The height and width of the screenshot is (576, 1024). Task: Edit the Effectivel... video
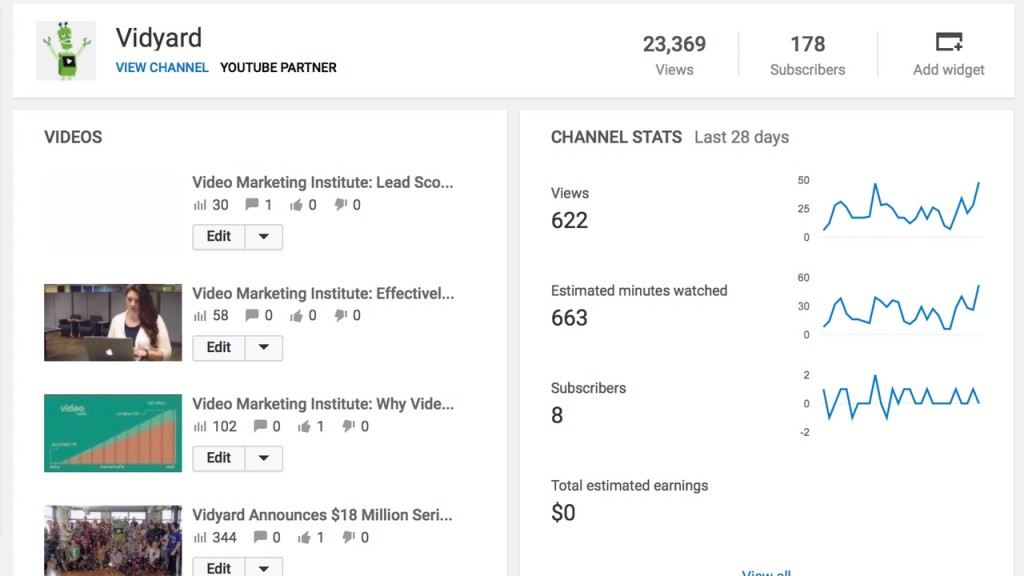[219, 347]
